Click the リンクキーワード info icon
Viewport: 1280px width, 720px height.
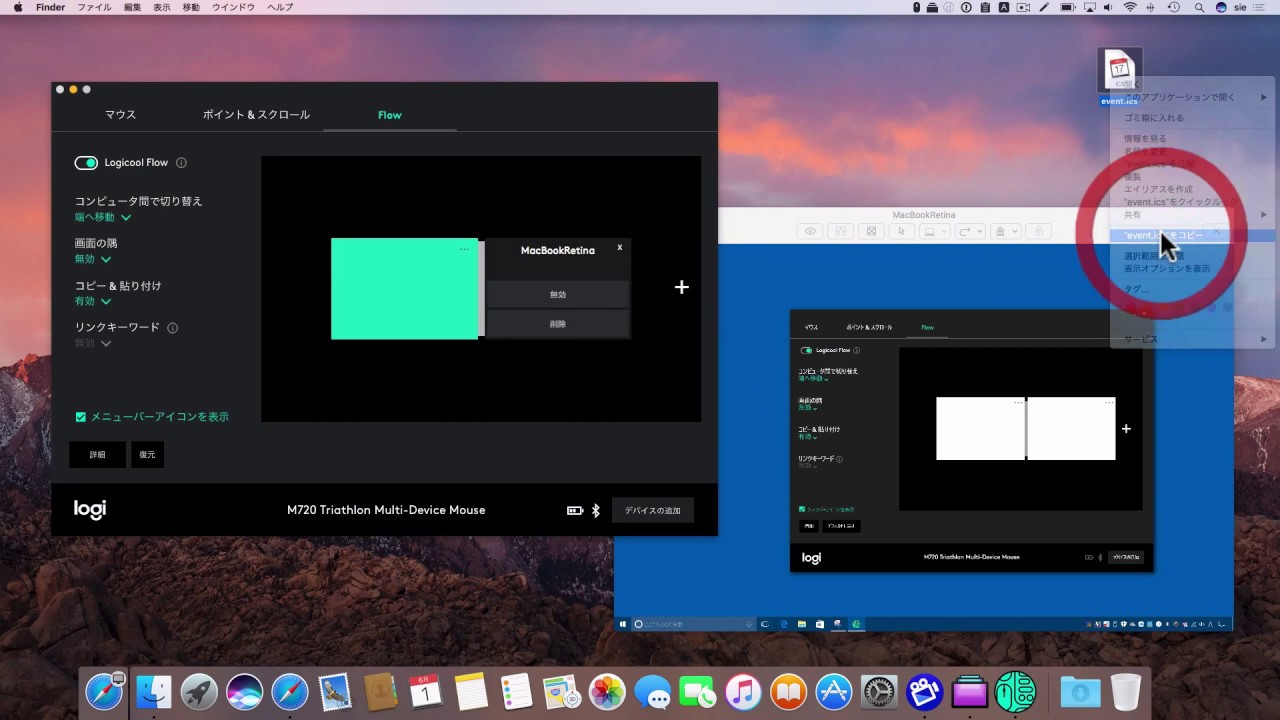(173, 328)
